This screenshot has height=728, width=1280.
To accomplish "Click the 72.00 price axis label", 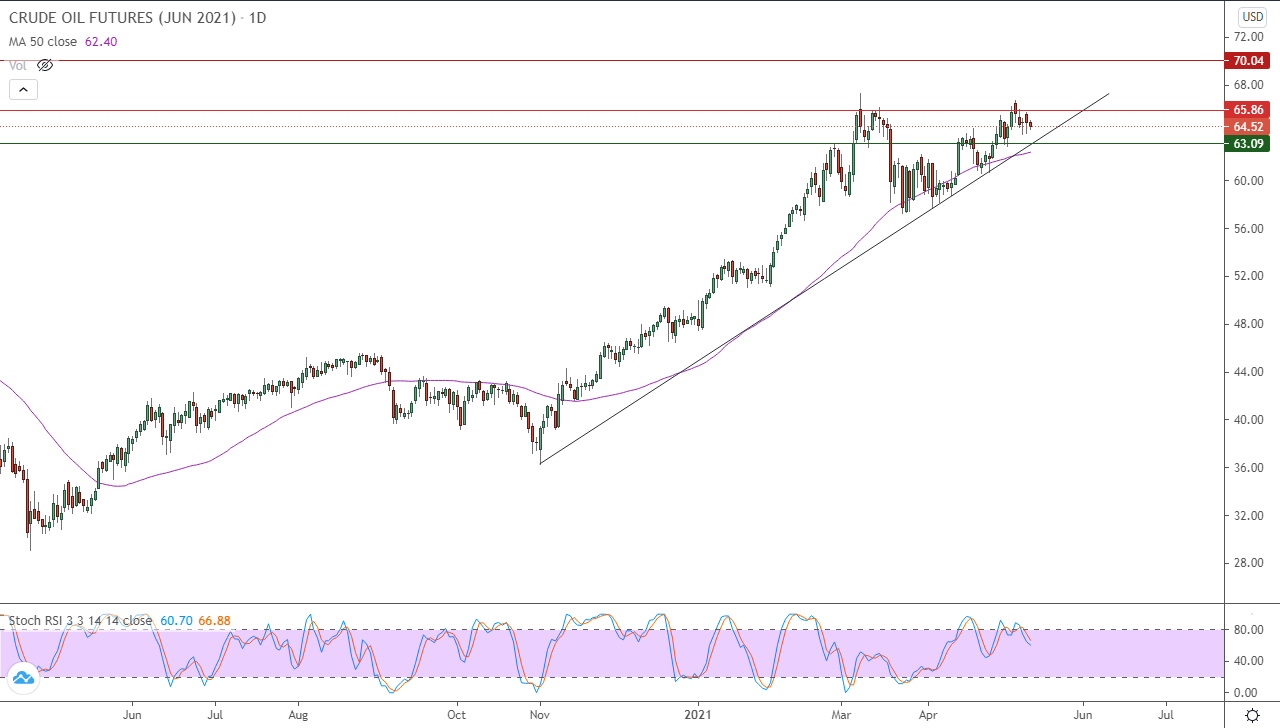I will click(x=1249, y=37).
